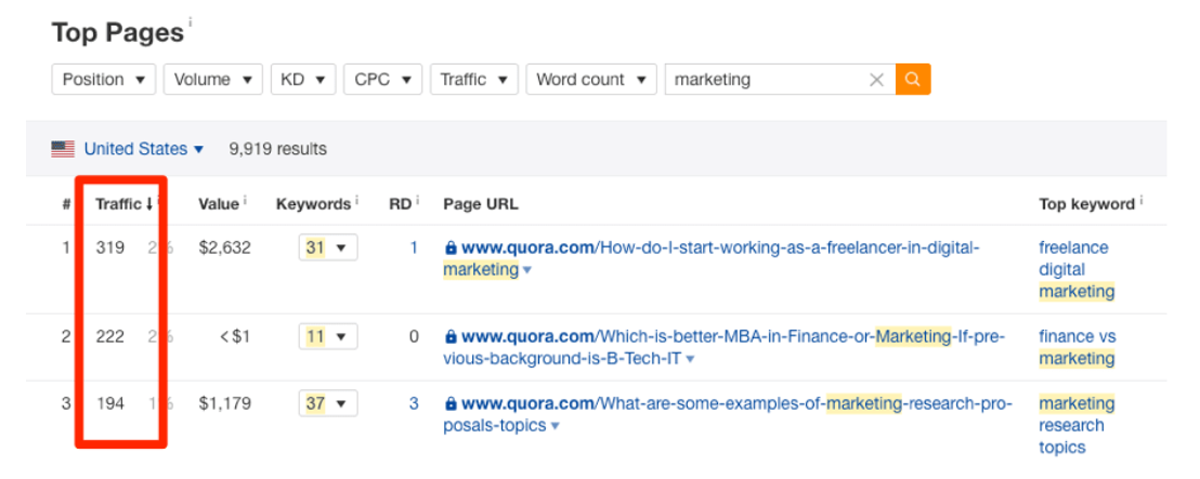This screenshot has width=1200, height=479.
Task: Click the info icon beside RD column
Action: pyautogui.click(x=417, y=201)
